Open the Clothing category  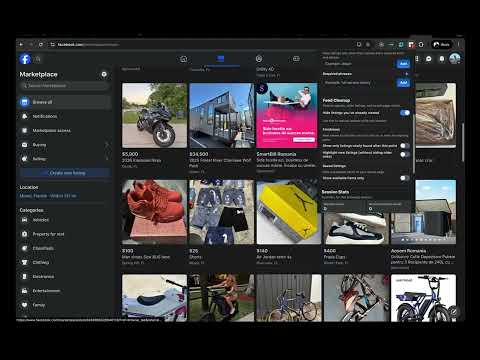coord(65,262)
